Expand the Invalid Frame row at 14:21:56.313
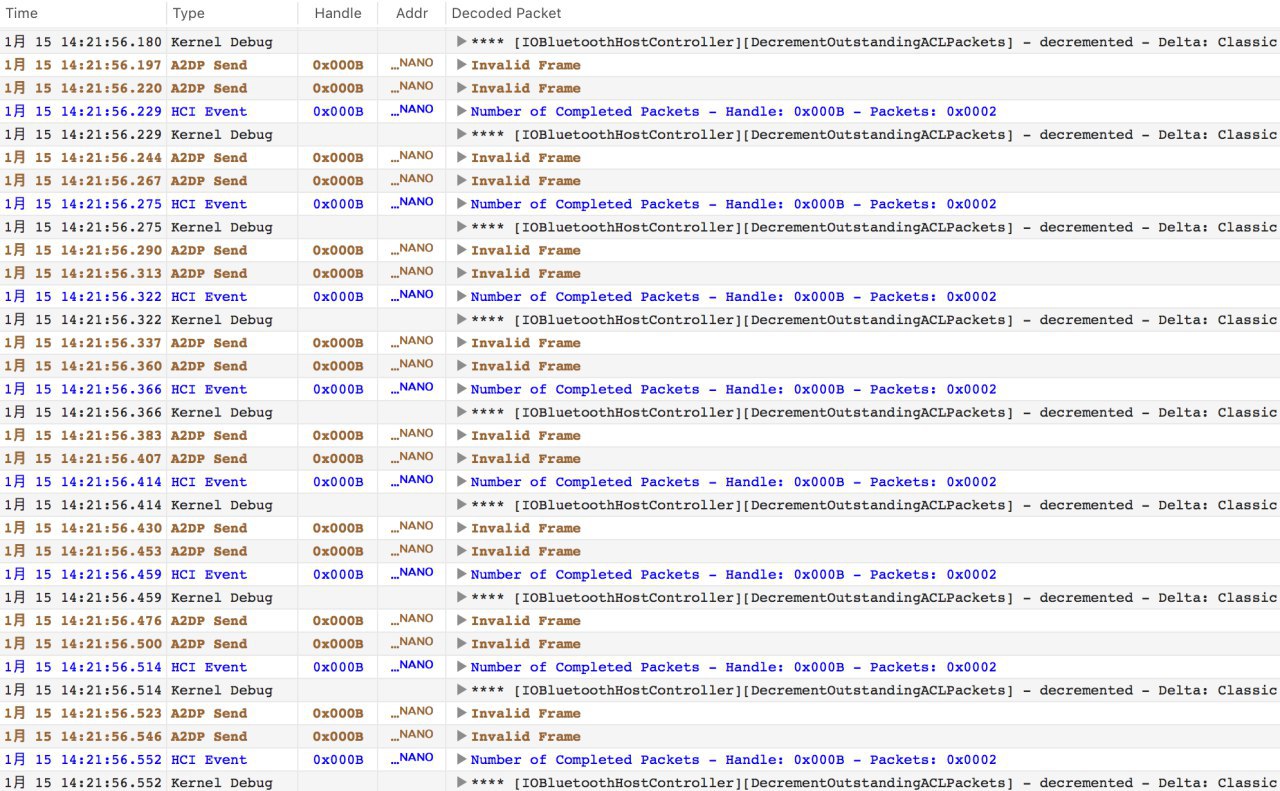1280x791 pixels. tap(461, 273)
